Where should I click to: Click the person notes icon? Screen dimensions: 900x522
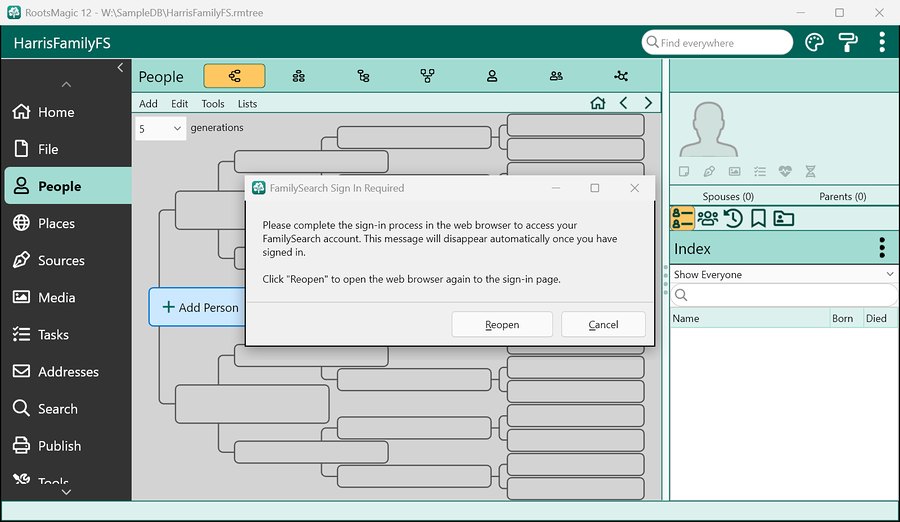pyautogui.click(x=684, y=171)
